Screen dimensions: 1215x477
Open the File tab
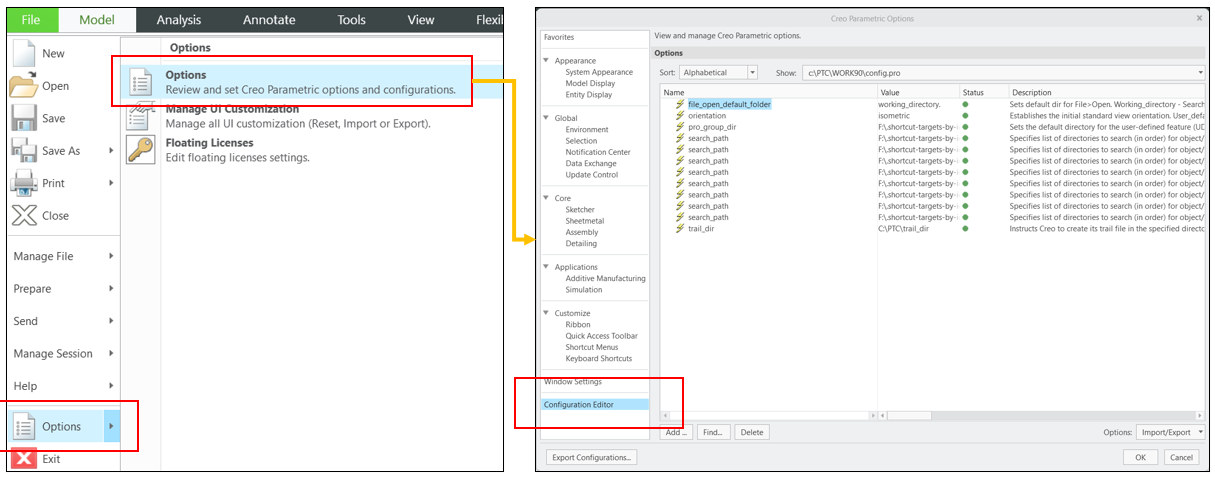click(x=30, y=20)
